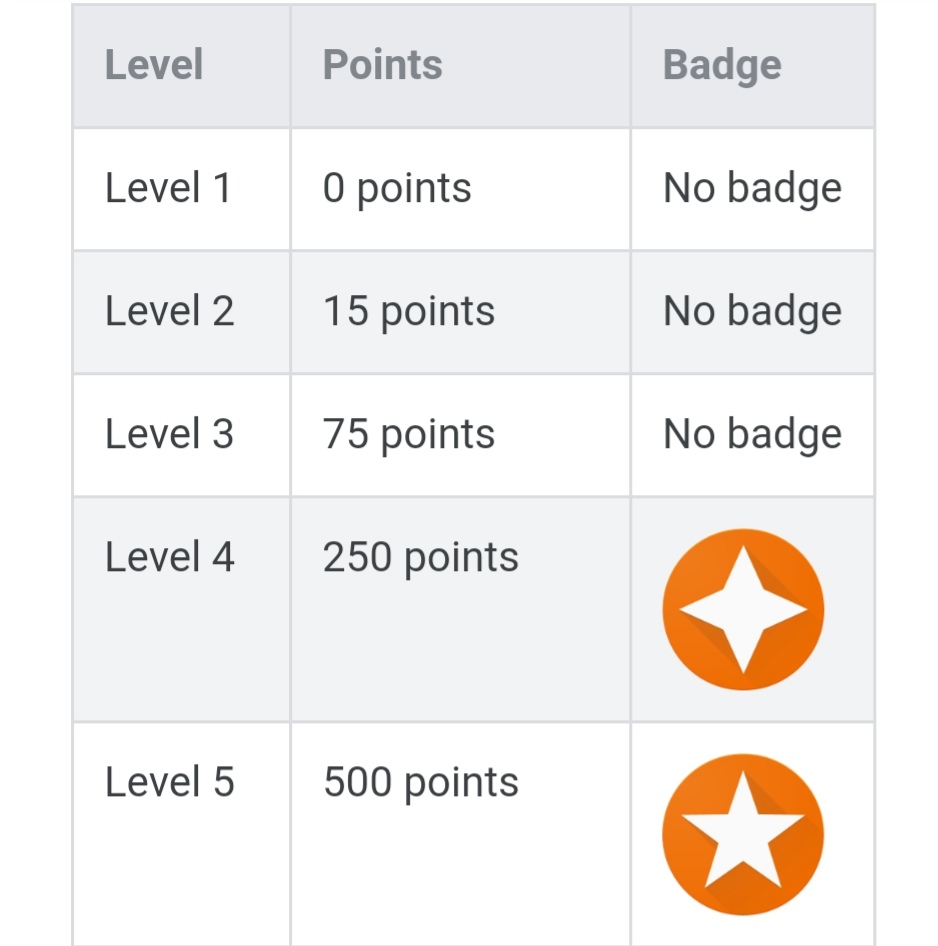Select the Level 3 cell
Image resolution: width=938 pixels, height=946 pixels.
coord(181,435)
